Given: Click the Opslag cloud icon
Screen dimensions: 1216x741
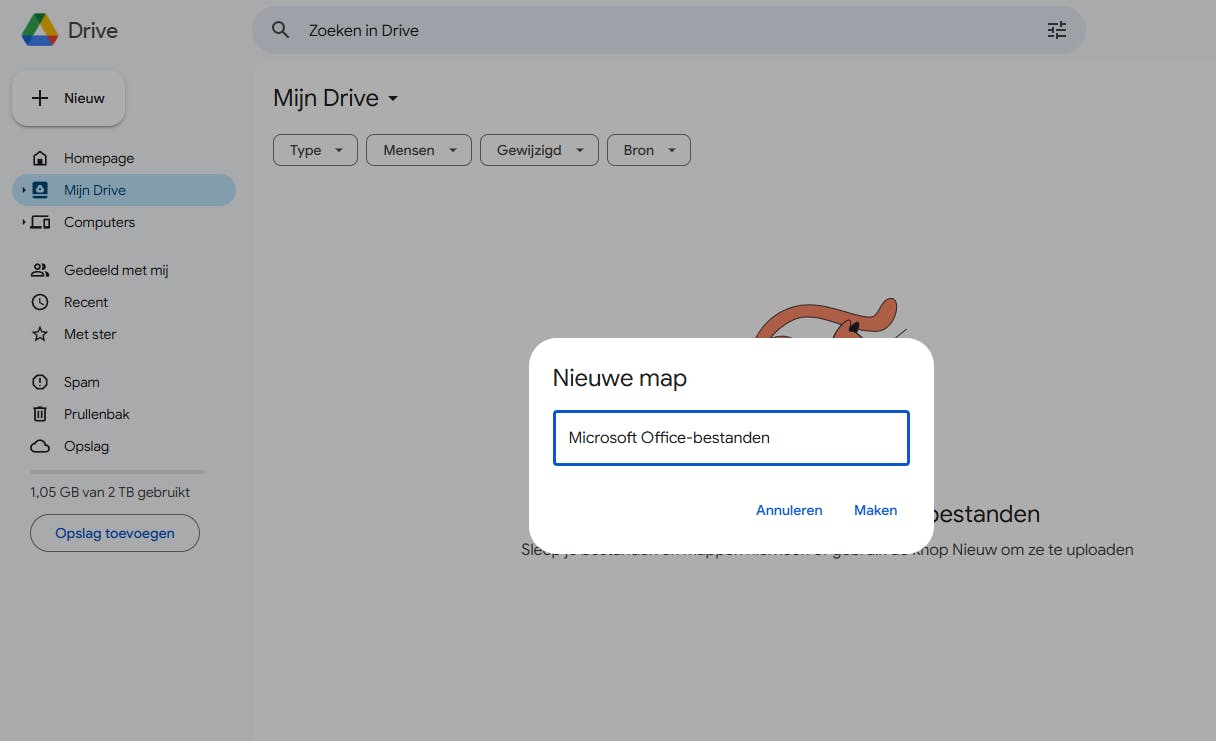Looking at the screenshot, I should [40, 446].
